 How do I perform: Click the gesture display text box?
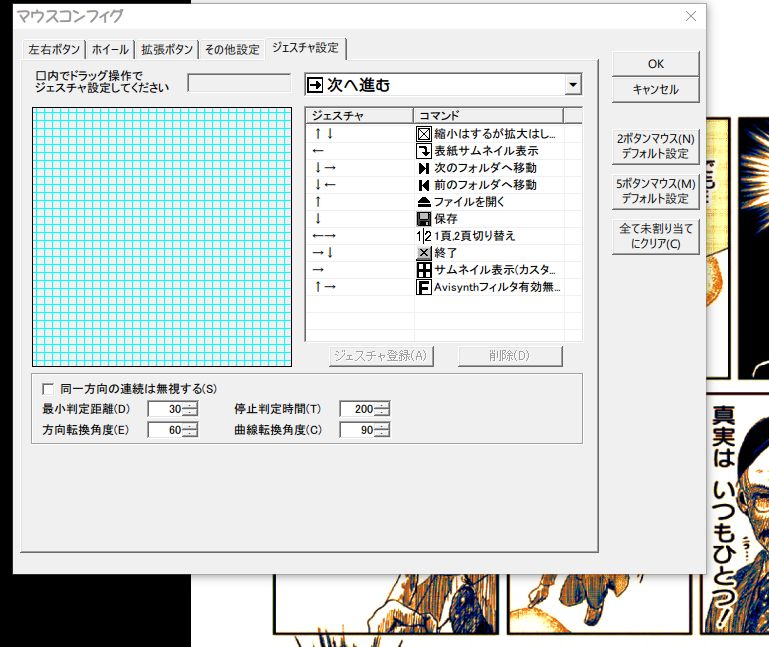tap(239, 83)
